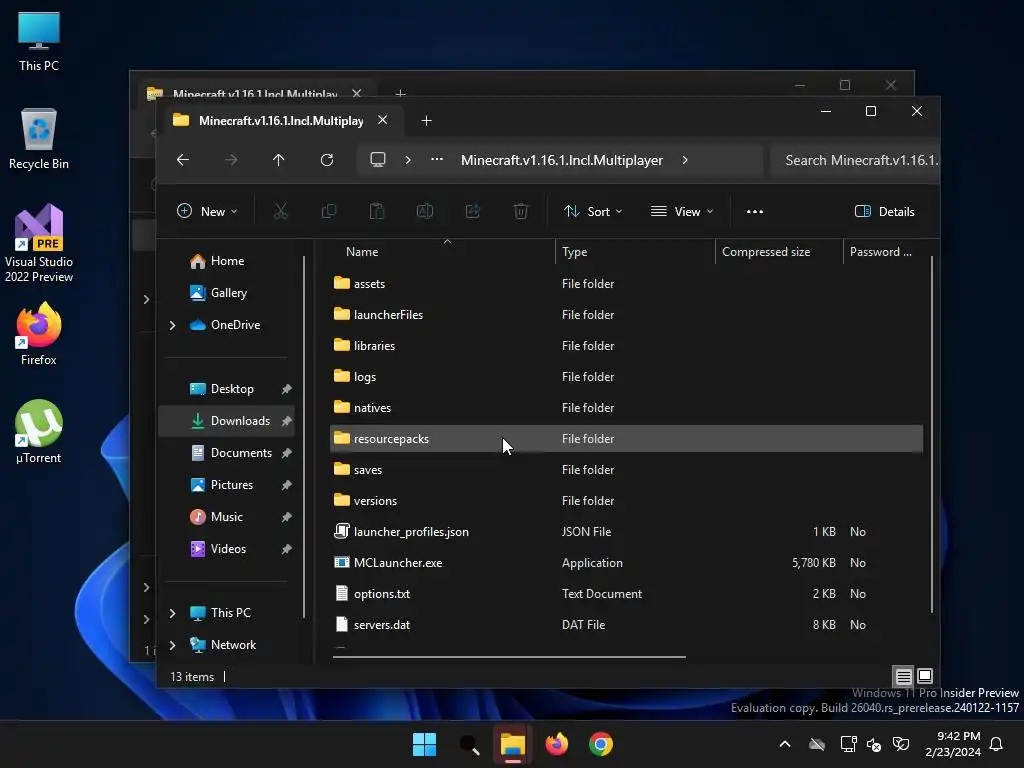
Task: Select Visual Studio 2022 Preview shortcut
Action: click(39, 244)
